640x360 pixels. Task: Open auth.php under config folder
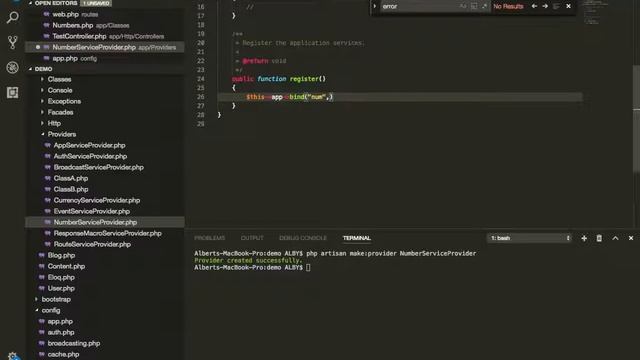[x=61, y=333]
